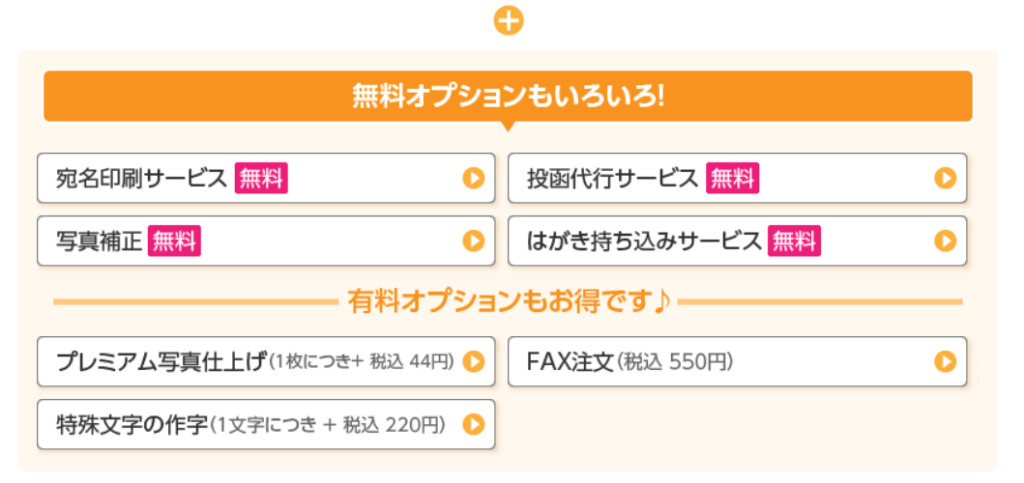Viewport: 1024px width, 483px height.
Task: Open the 投函代行サービス link text
Action: pyautogui.click(x=613, y=178)
